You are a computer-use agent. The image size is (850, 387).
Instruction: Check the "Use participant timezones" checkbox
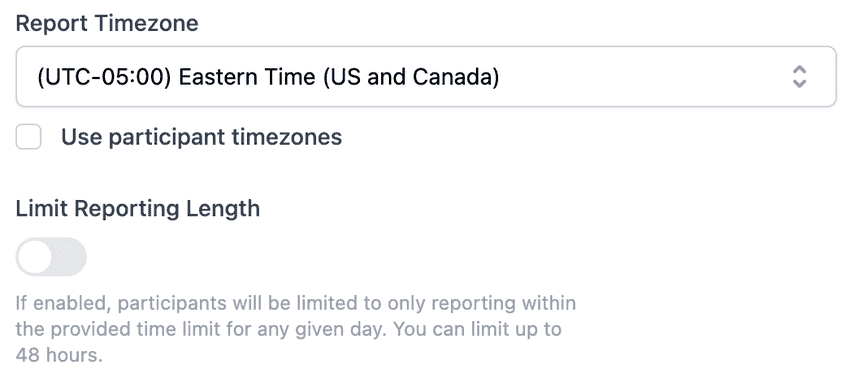[x=28, y=137]
